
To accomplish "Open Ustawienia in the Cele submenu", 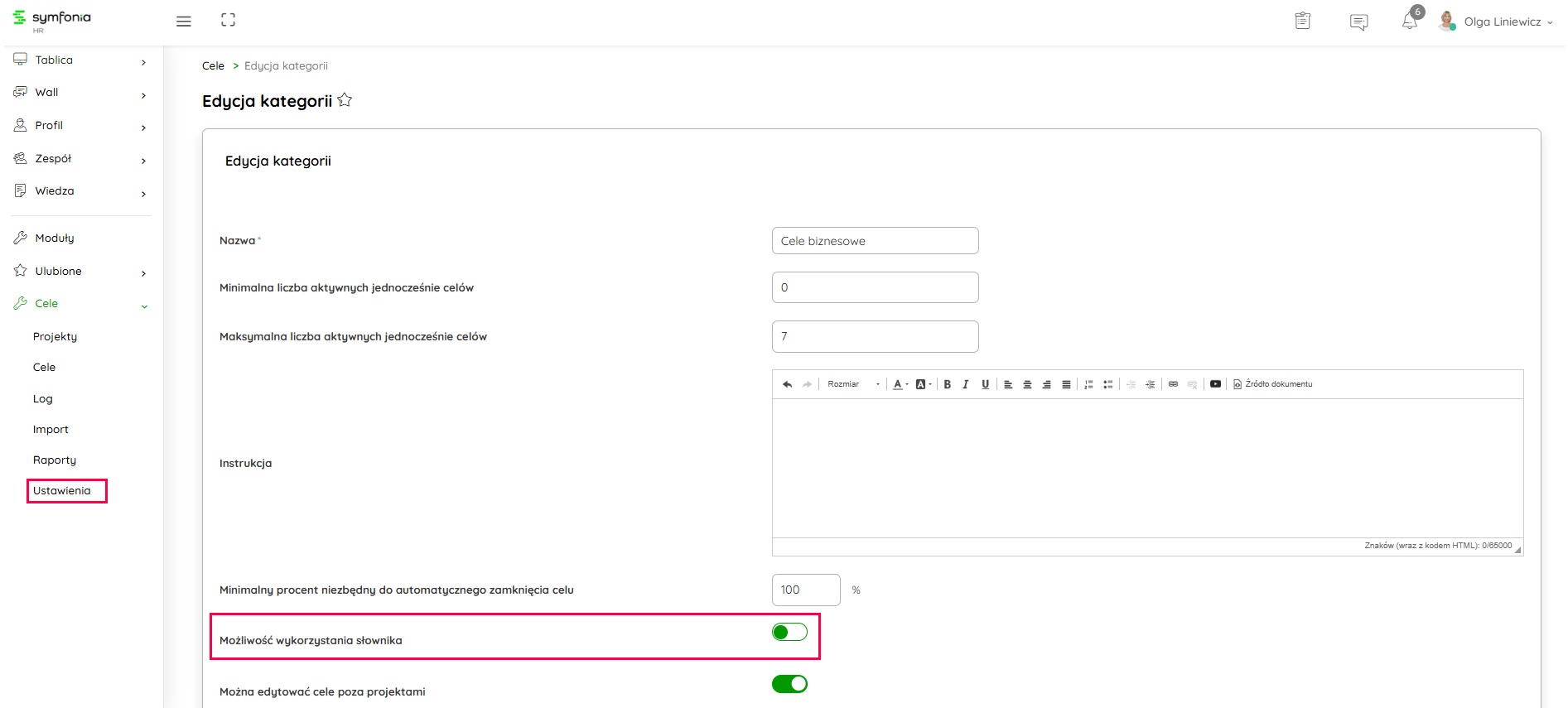I will [62, 491].
